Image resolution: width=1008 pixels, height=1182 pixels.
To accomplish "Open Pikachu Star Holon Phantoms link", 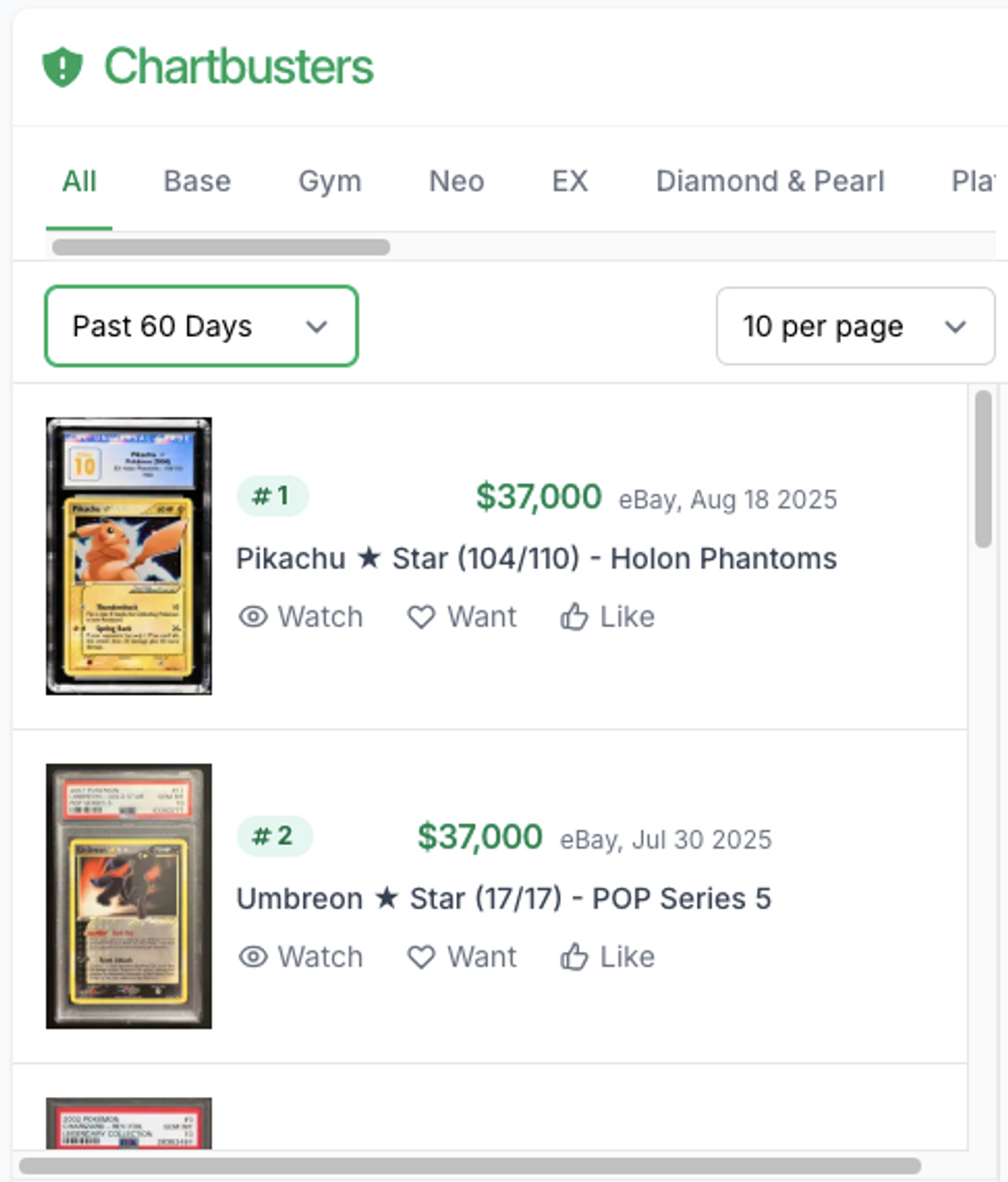I will pyautogui.click(x=535, y=558).
